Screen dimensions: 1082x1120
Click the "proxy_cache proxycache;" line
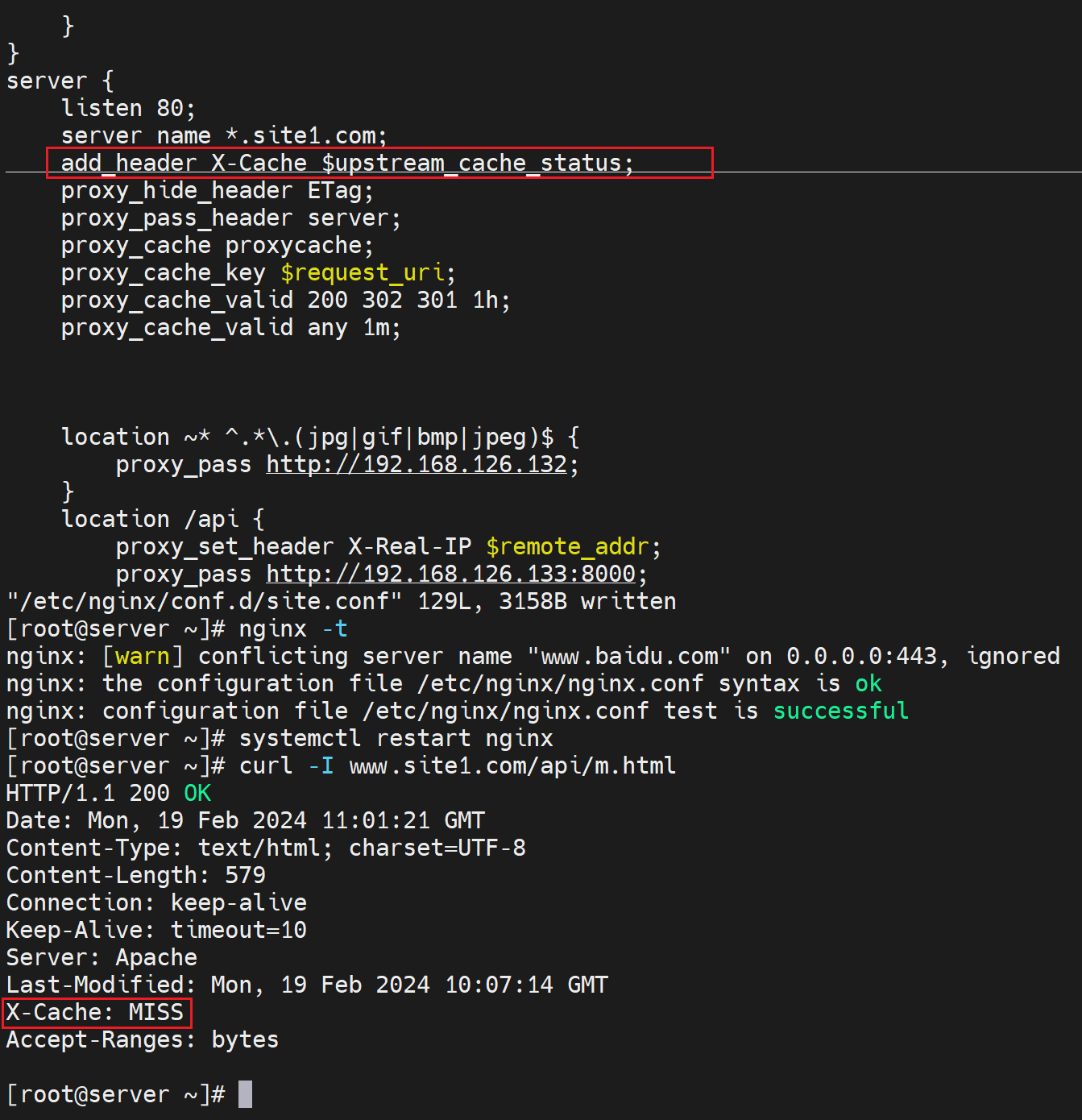pos(217,246)
